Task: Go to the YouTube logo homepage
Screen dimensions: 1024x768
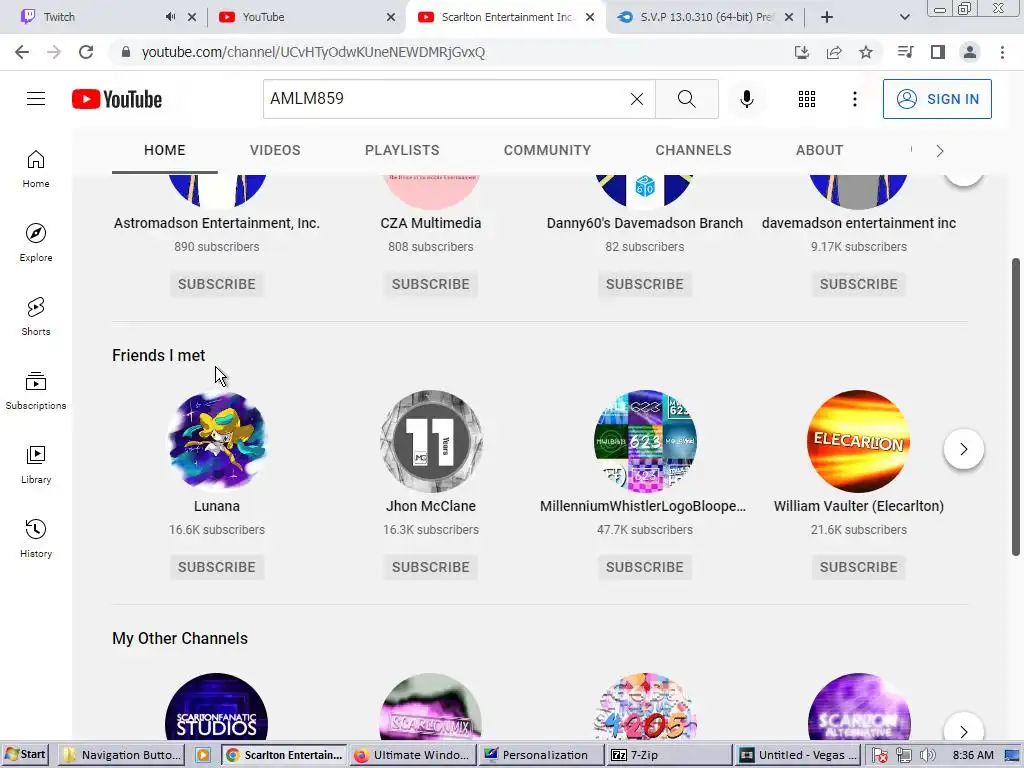Action: point(117,99)
